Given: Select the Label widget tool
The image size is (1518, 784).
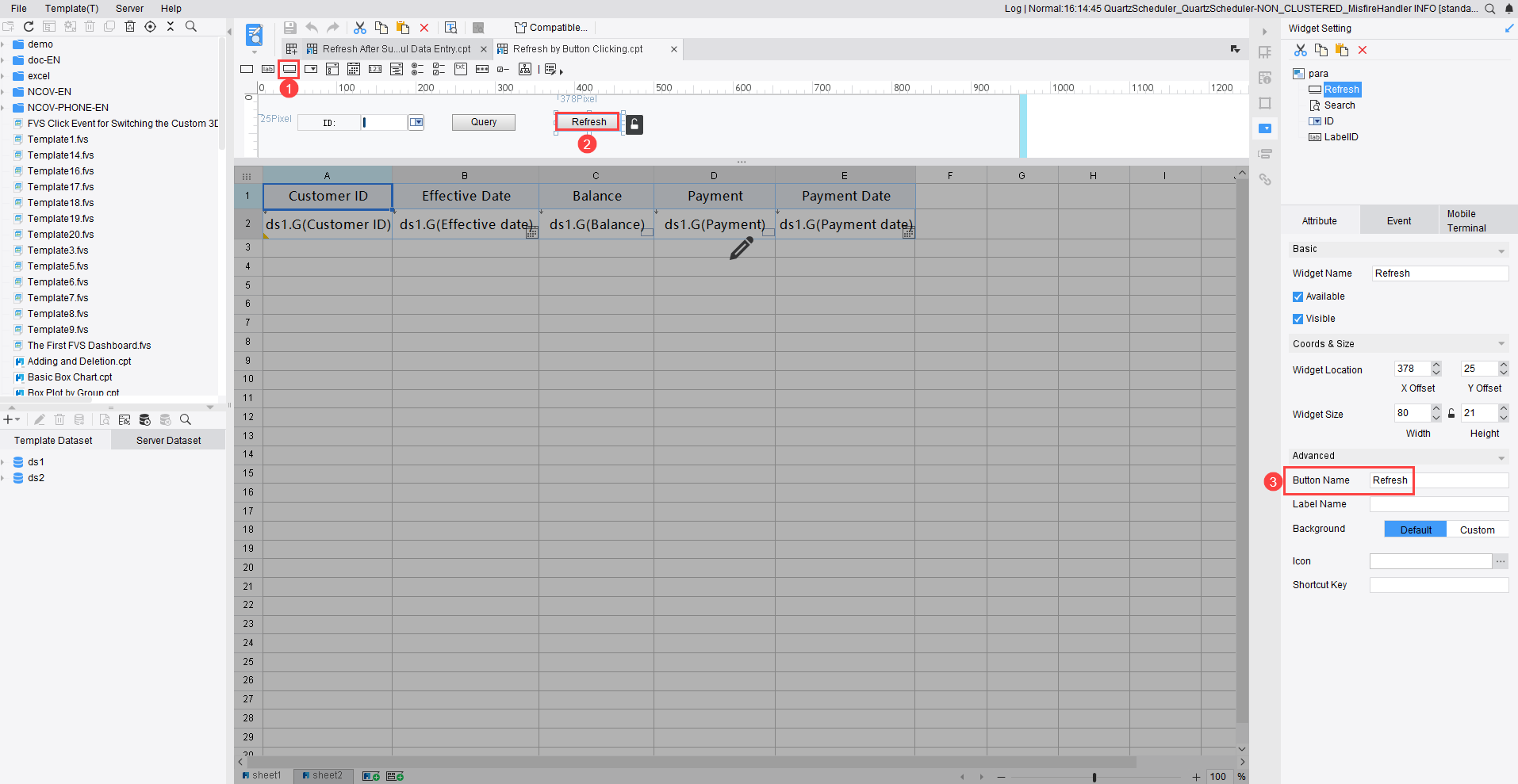Looking at the screenshot, I should [x=268, y=69].
